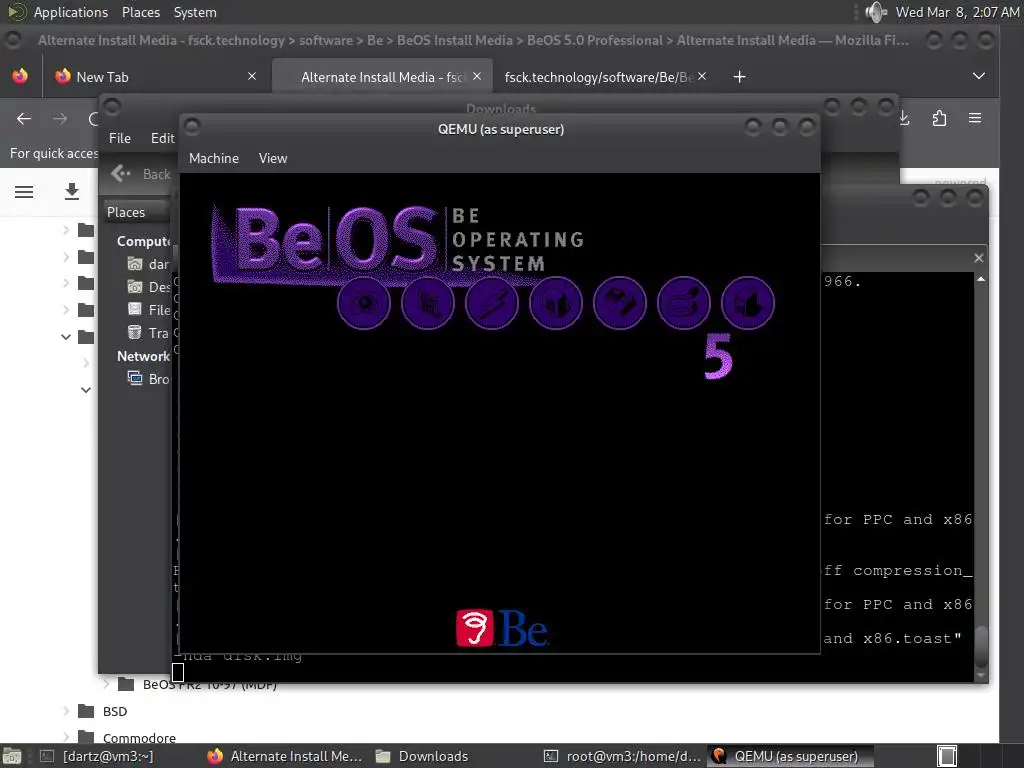Open the Machine menu in QEMU
This screenshot has height=768, width=1024.
[x=214, y=158]
